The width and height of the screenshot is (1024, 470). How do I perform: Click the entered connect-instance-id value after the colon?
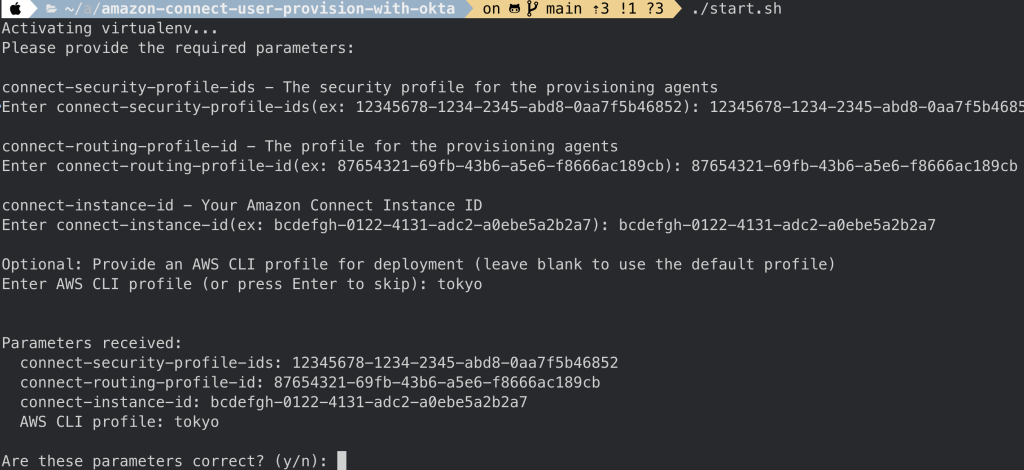tap(777, 225)
